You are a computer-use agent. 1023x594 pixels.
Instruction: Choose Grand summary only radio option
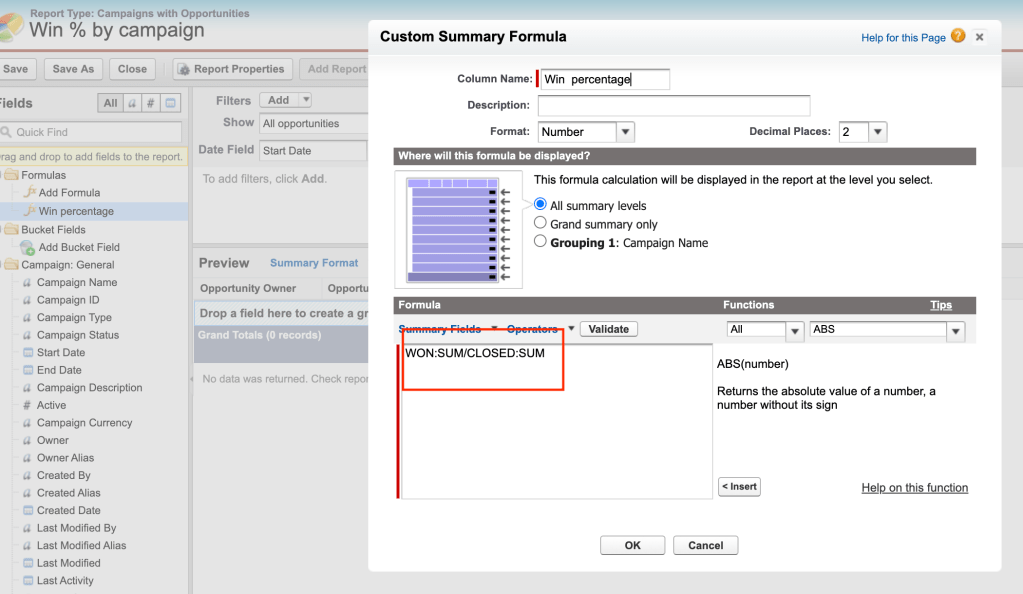[541, 224]
